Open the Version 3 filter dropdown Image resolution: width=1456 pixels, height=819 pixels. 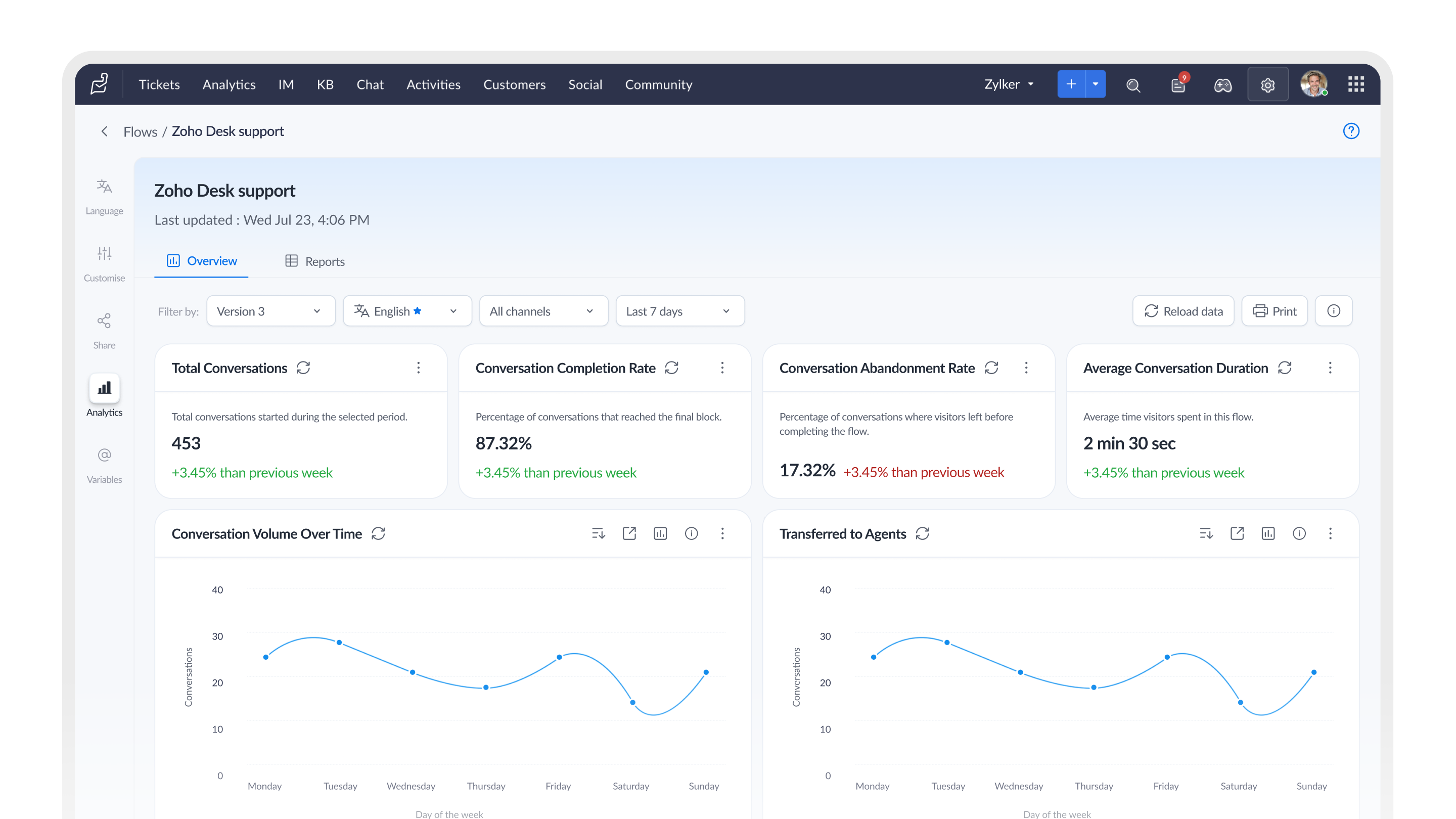271,311
